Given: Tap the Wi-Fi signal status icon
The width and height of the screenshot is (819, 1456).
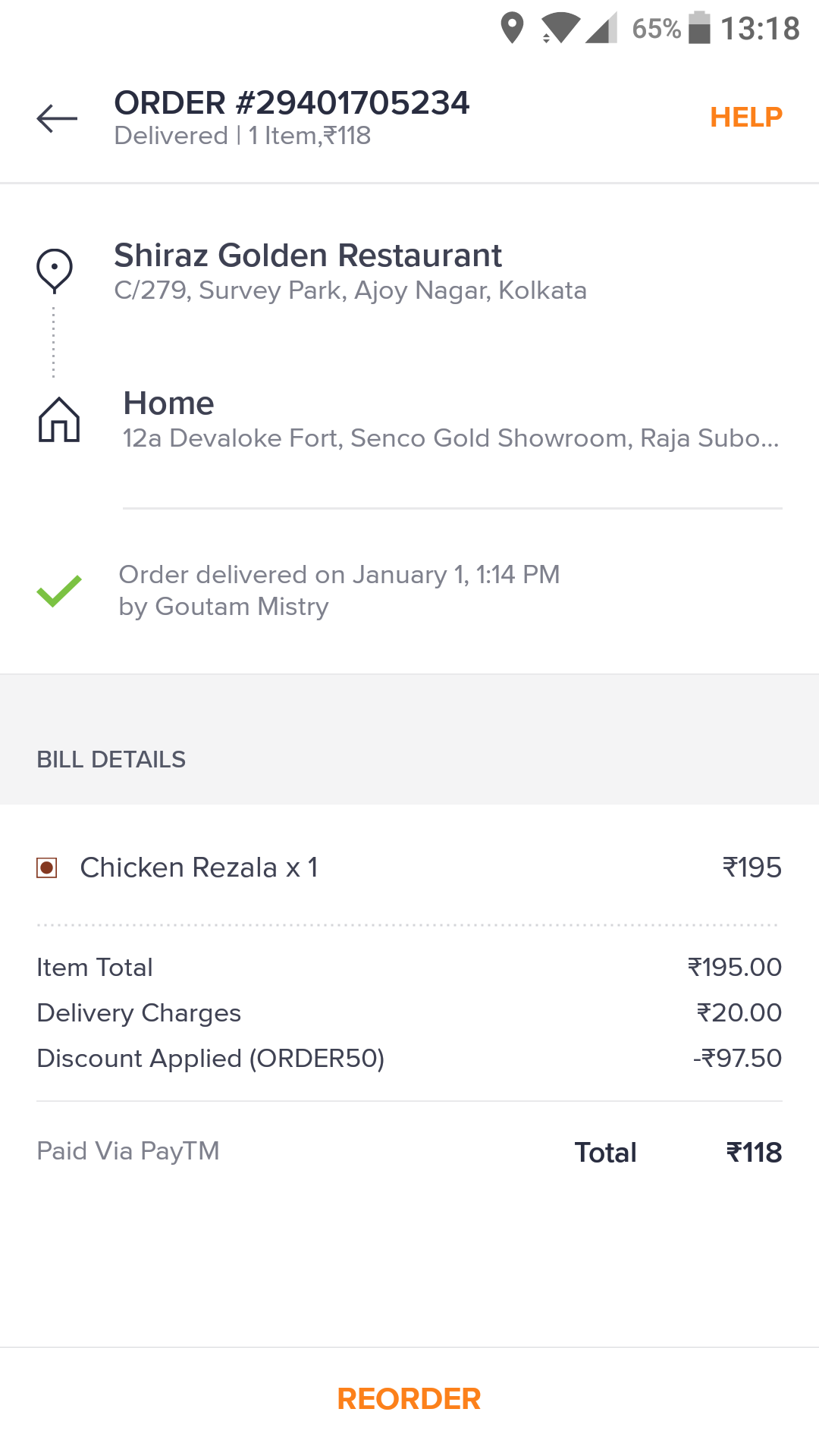Looking at the screenshot, I should [560, 29].
